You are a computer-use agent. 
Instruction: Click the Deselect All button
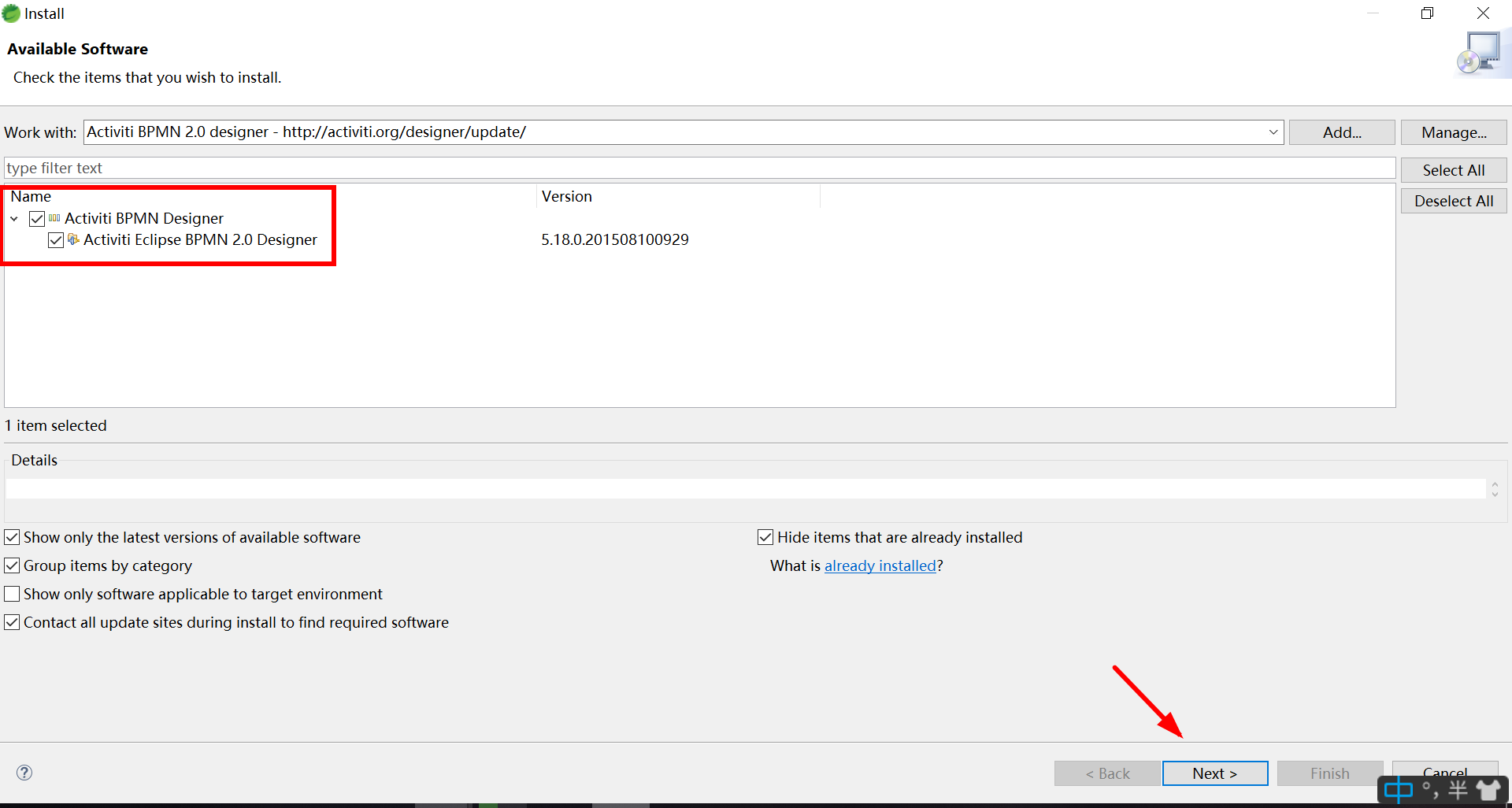tap(1454, 201)
